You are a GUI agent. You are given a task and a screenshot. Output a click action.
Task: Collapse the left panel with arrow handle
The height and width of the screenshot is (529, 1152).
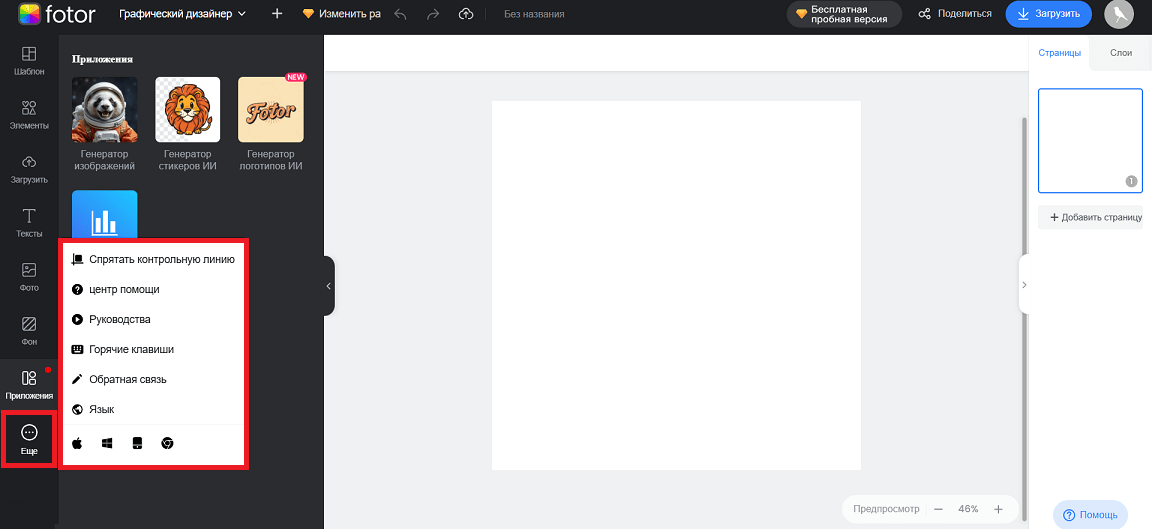coord(329,286)
